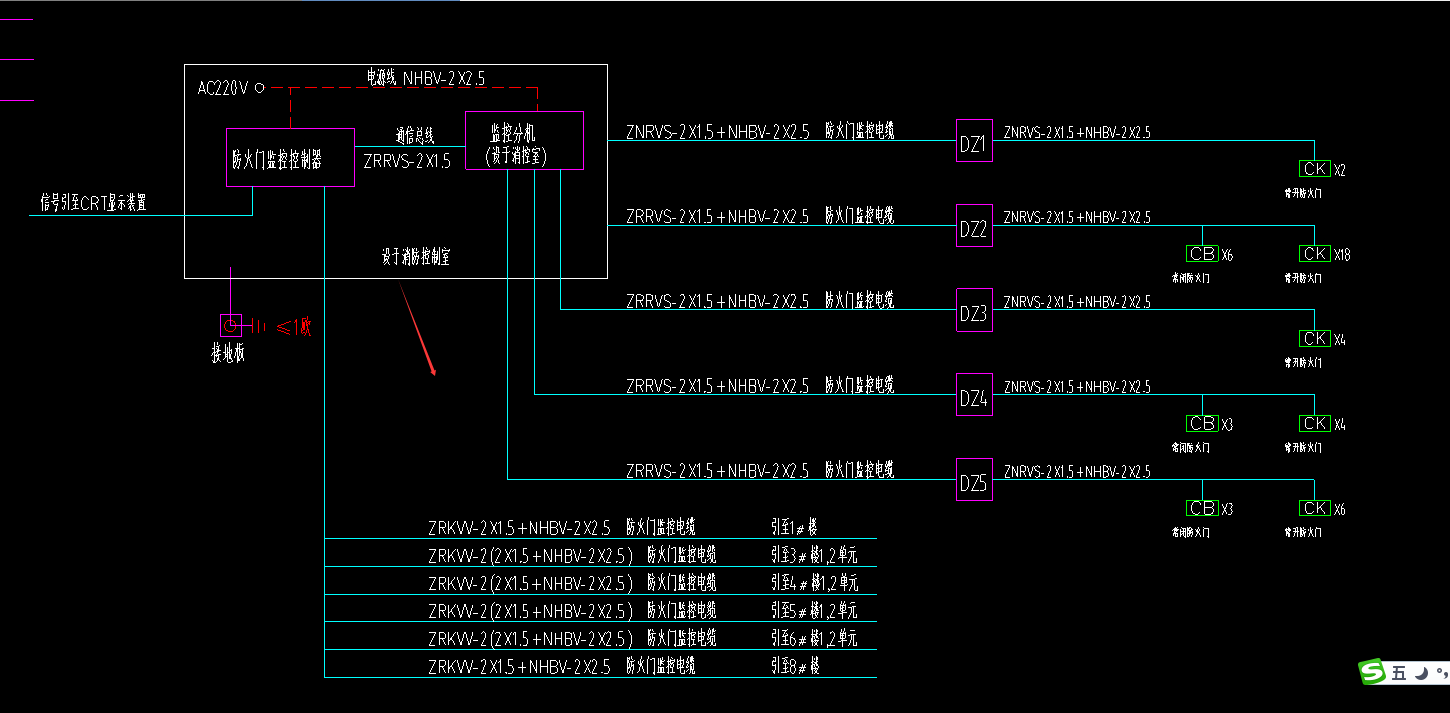The width and height of the screenshot is (1450, 713).
Task: Click the 信号引至CRT显示装置 text
Action: pyautogui.click(x=93, y=203)
